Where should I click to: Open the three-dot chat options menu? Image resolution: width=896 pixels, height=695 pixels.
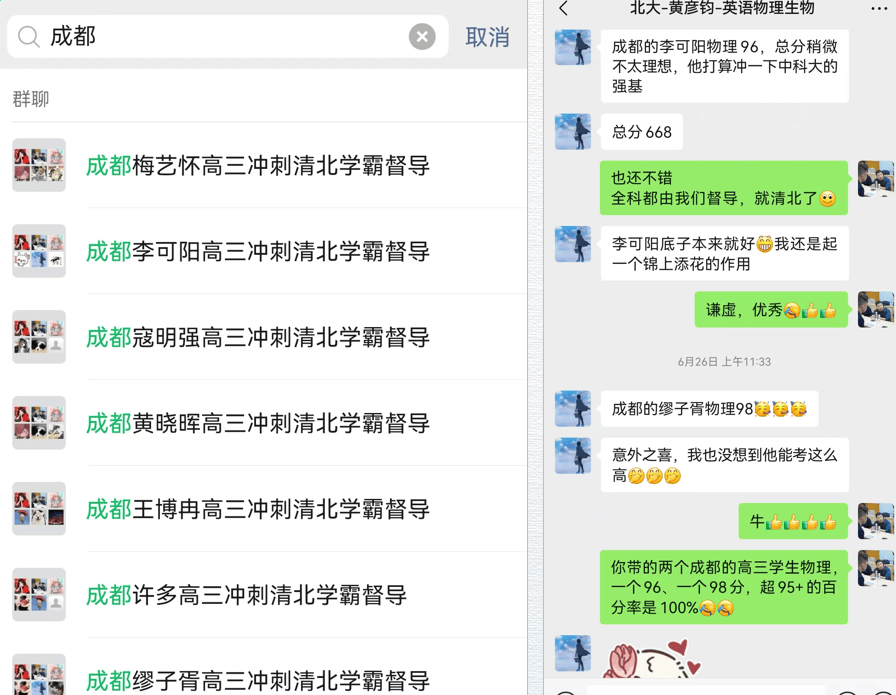click(878, 9)
